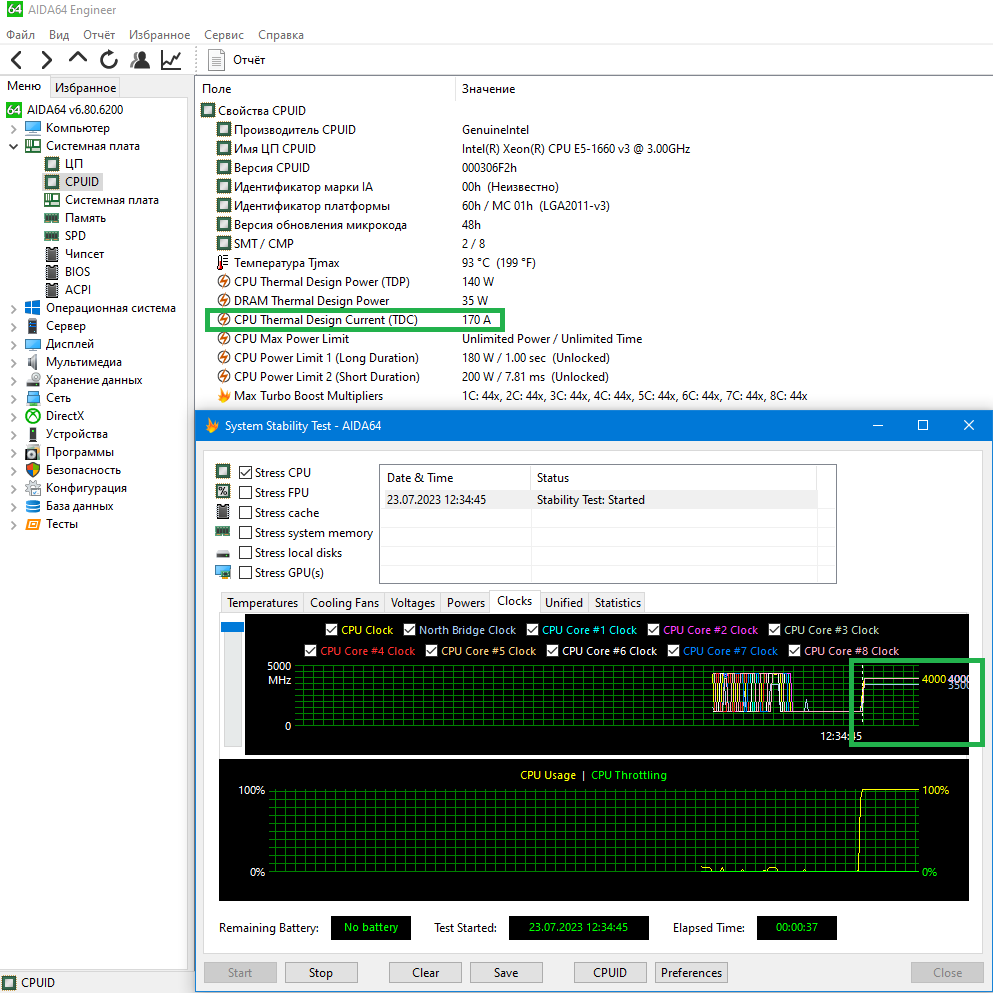Open the Память memory tree item

pyautogui.click(x=85, y=218)
